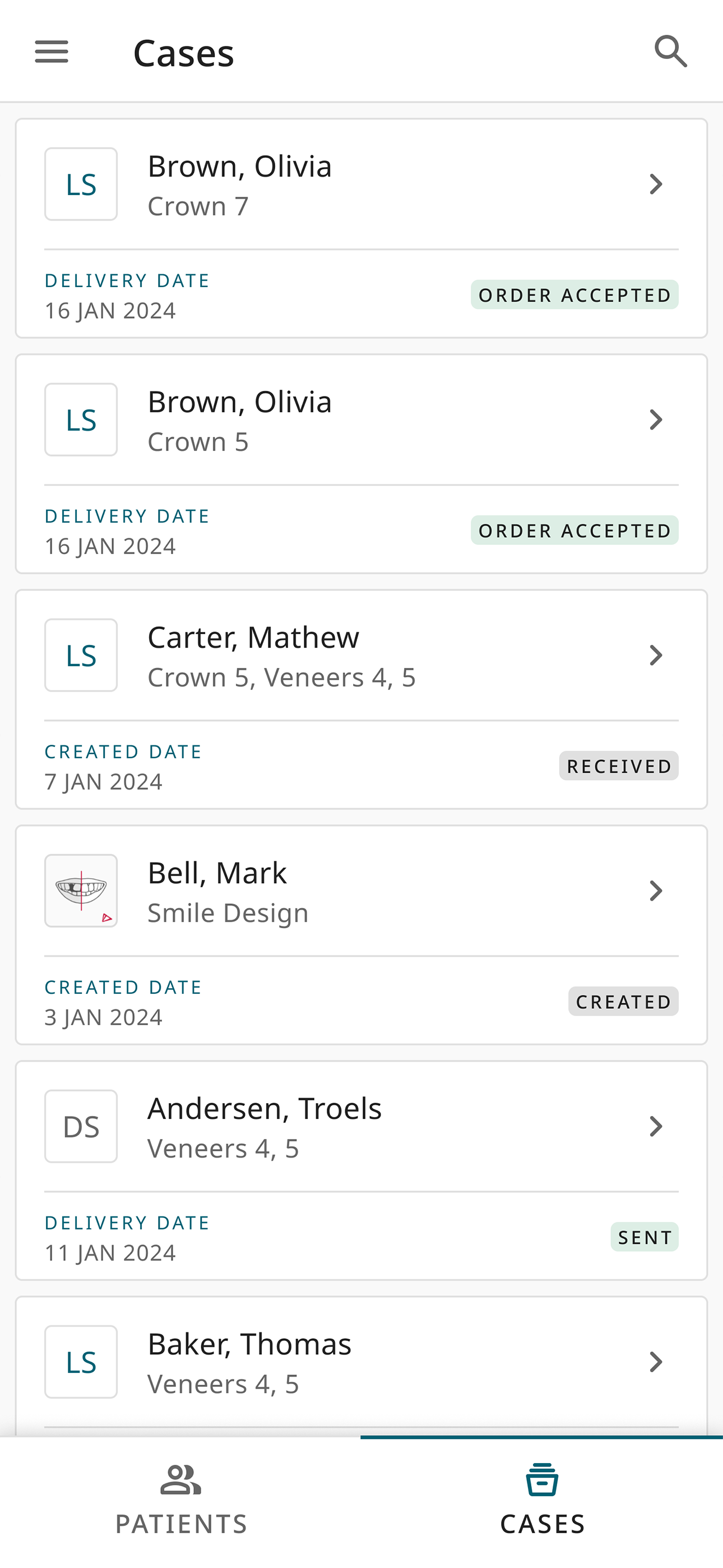Open Andersen, Troels case chevron

click(x=655, y=1126)
